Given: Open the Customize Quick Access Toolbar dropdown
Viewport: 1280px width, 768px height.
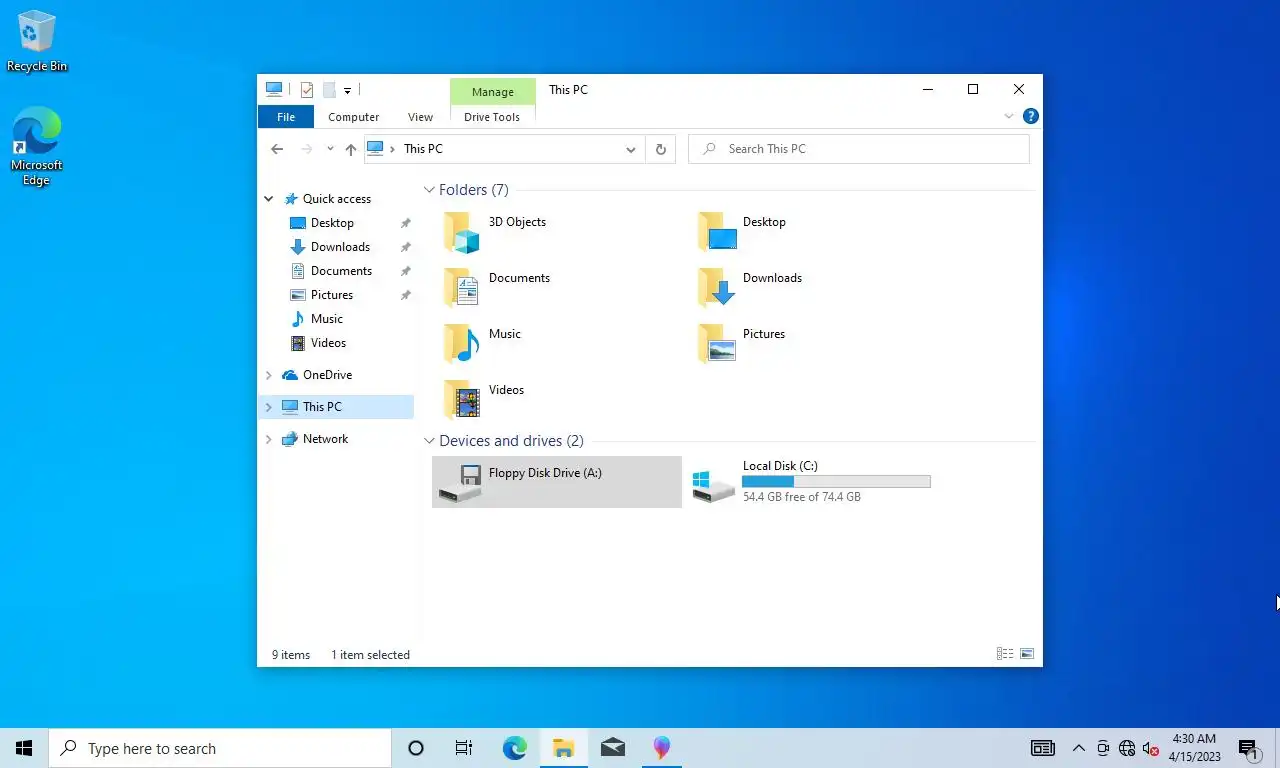Looking at the screenshot, I should (347, 90).
